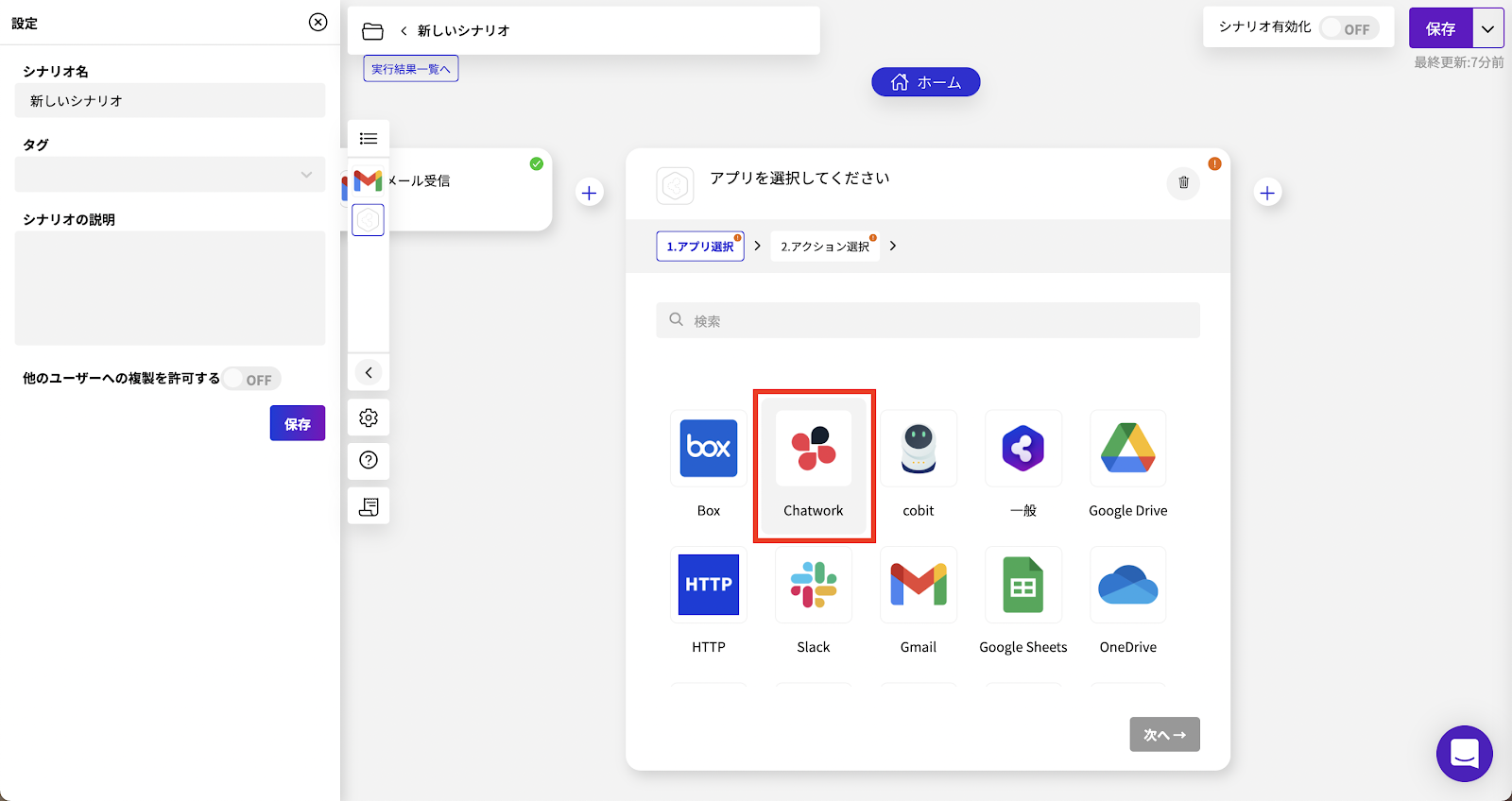This screenshot has height=801, width=1512.
Task: Delete the step via trash icon
Action: (x=1183, y=182)
